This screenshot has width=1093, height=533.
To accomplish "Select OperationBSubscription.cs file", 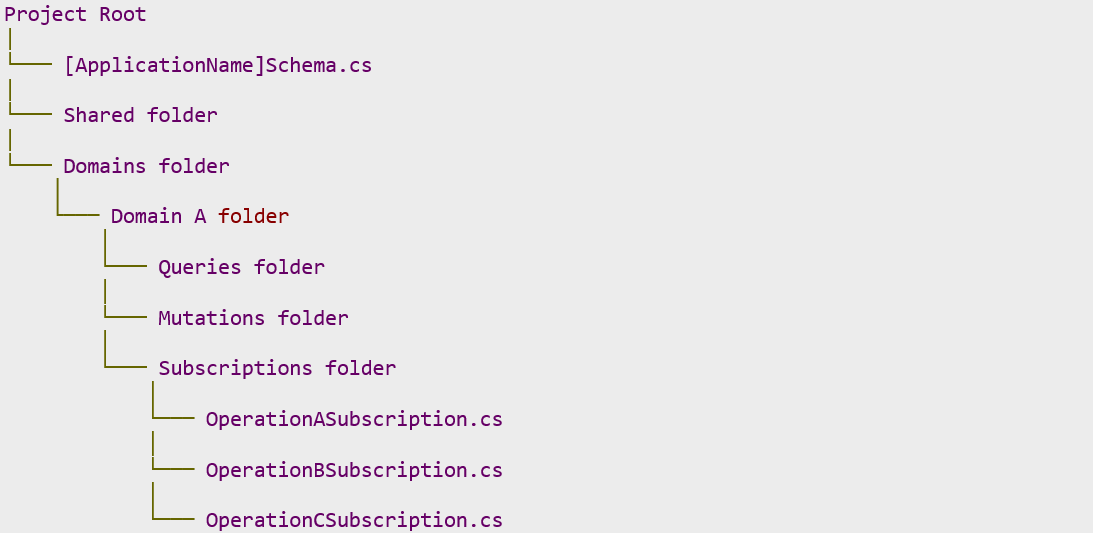I will [x=354, y=470].
